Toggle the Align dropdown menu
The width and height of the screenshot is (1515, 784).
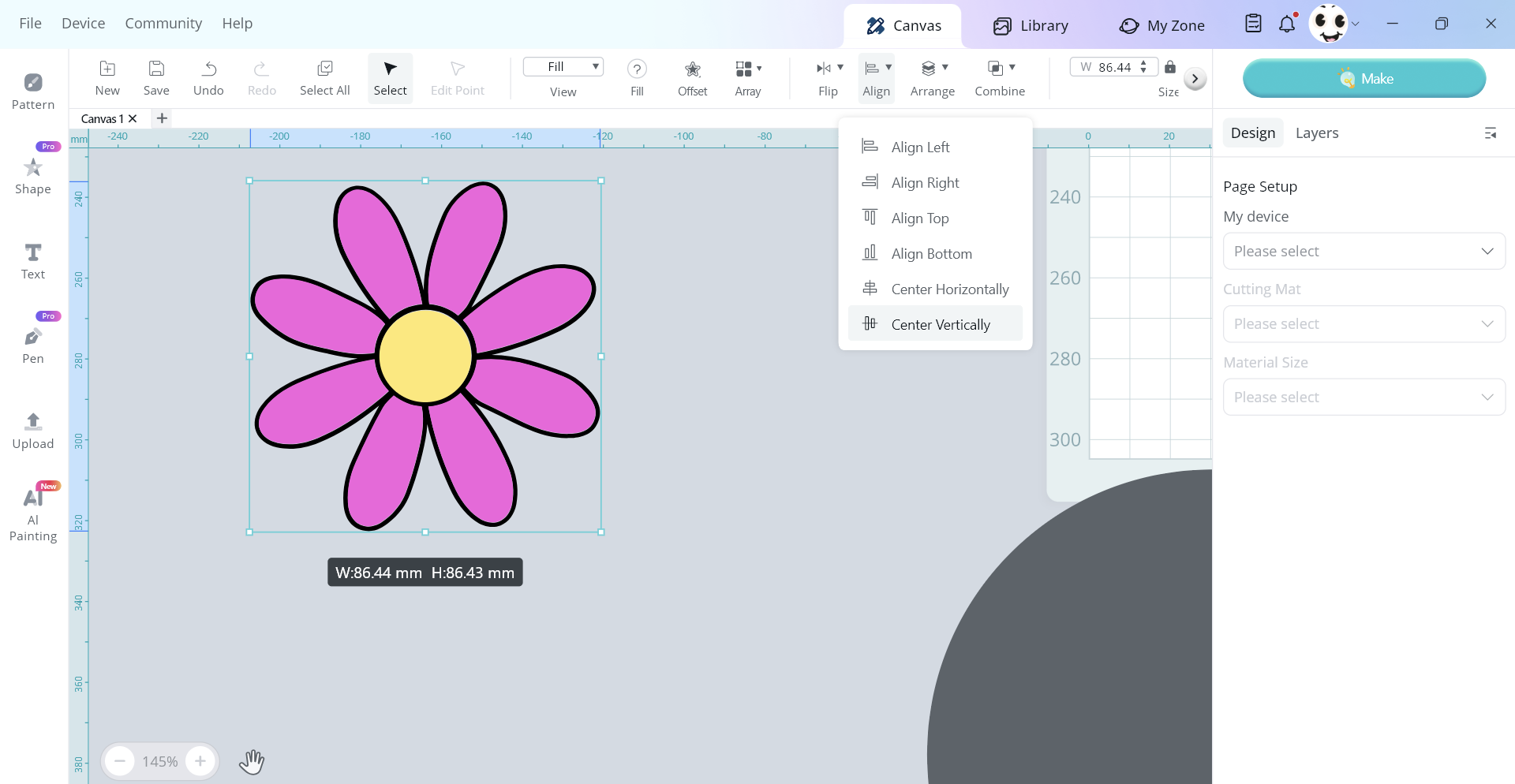point(877,78)
